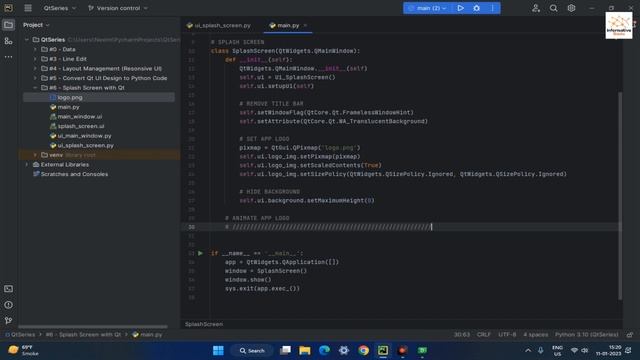Click #6 - Splash Screen breadcrumb

coord(83,335)
